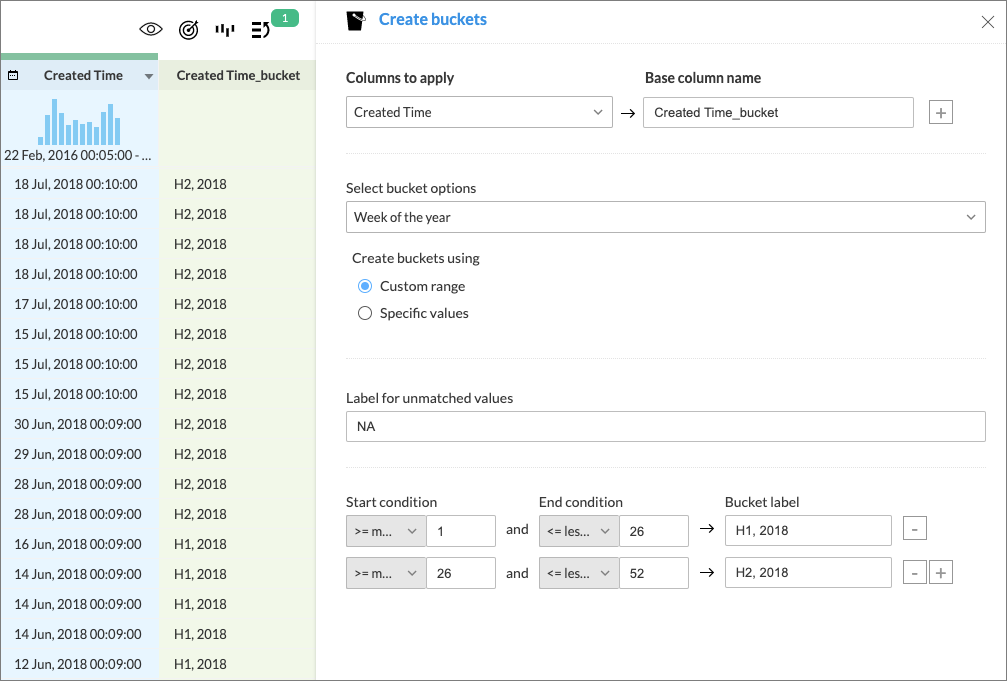The height and width of the screenshot is (681, 1007).
Task: Click the Label for unmatched values field
Action: point(665,427)
